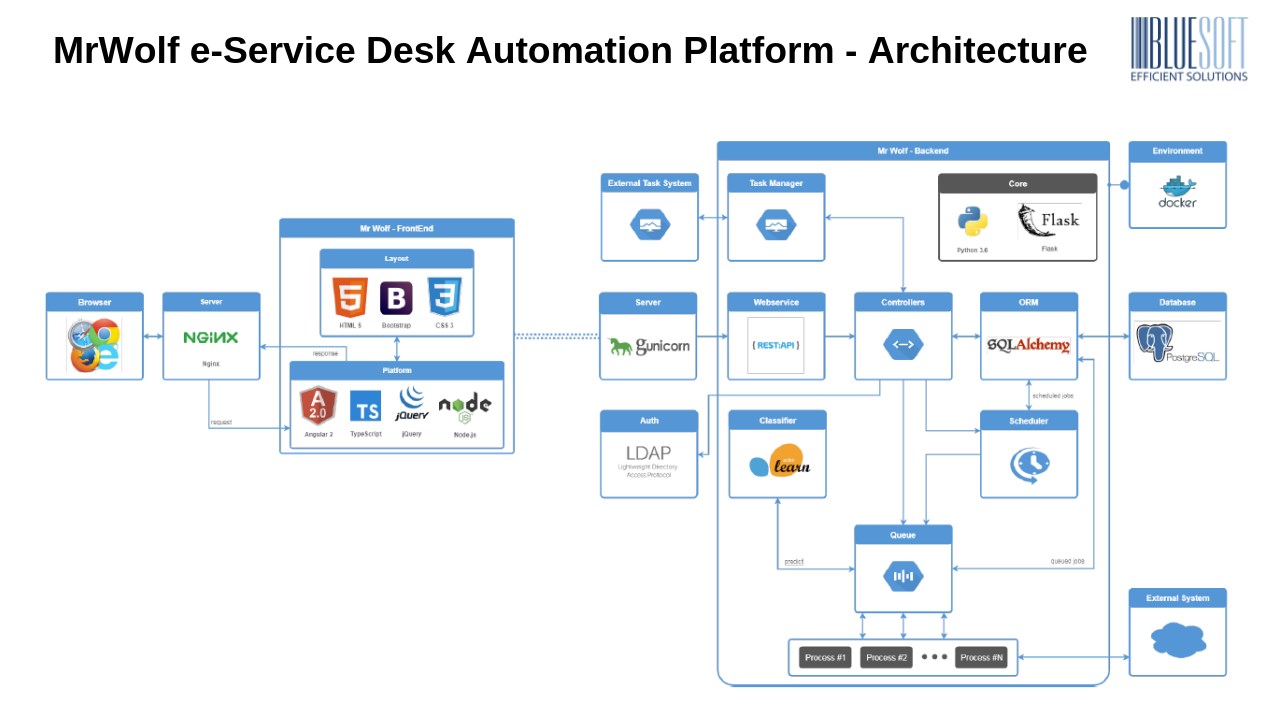Click the Scheduler clock icon
Screen dimensions: 1280x720
1029,463
